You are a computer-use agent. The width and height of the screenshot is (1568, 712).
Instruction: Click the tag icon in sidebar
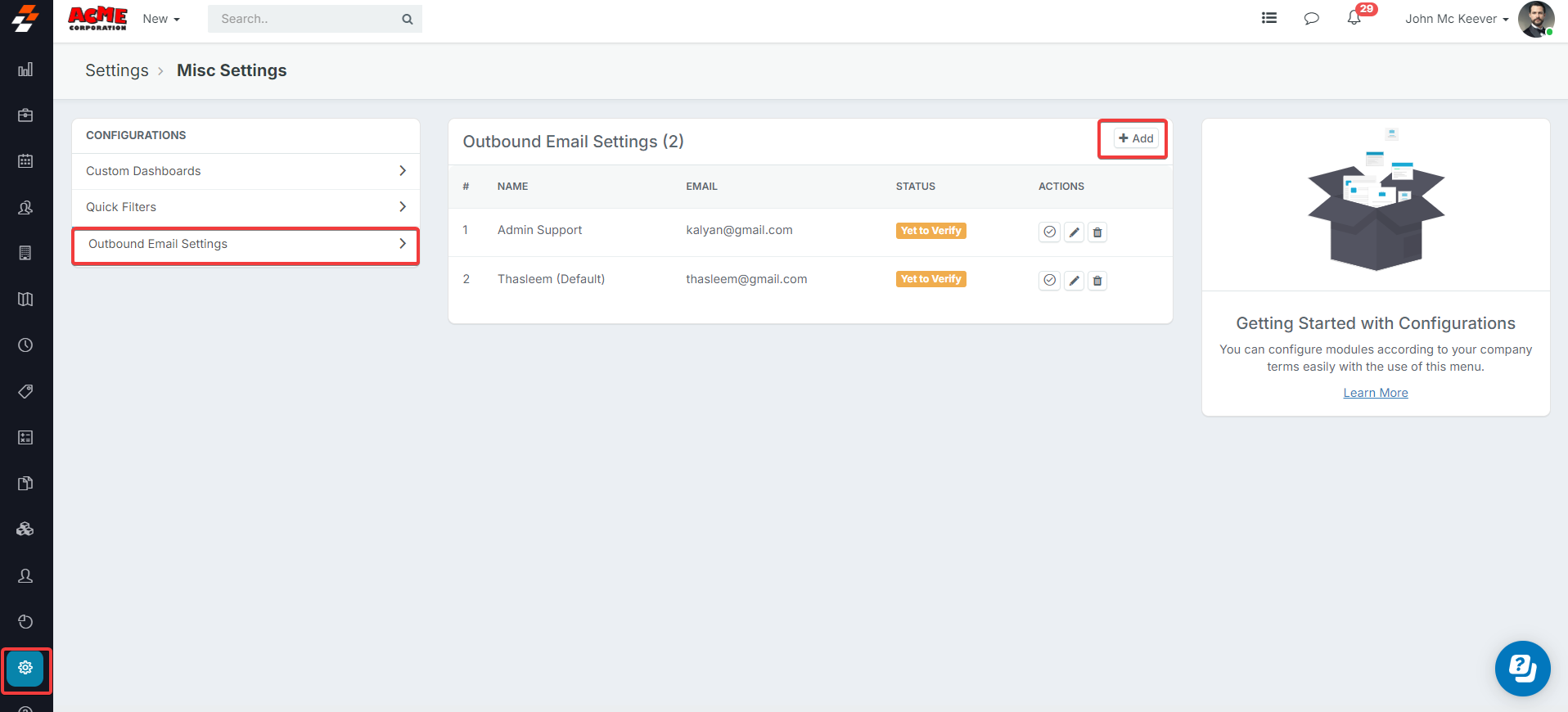(25, 391)
